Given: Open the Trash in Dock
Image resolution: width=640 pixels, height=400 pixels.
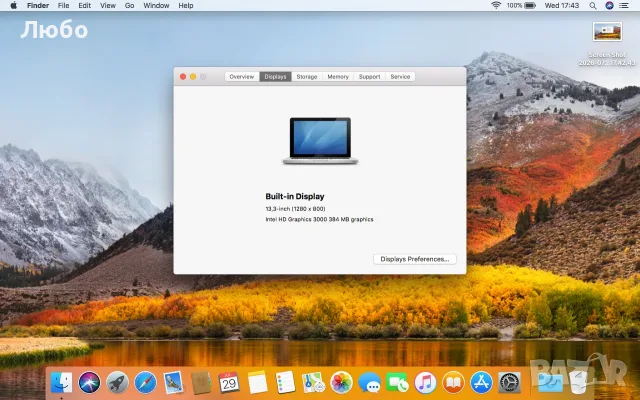Looking at the screenshot, I should pos(578,383).
